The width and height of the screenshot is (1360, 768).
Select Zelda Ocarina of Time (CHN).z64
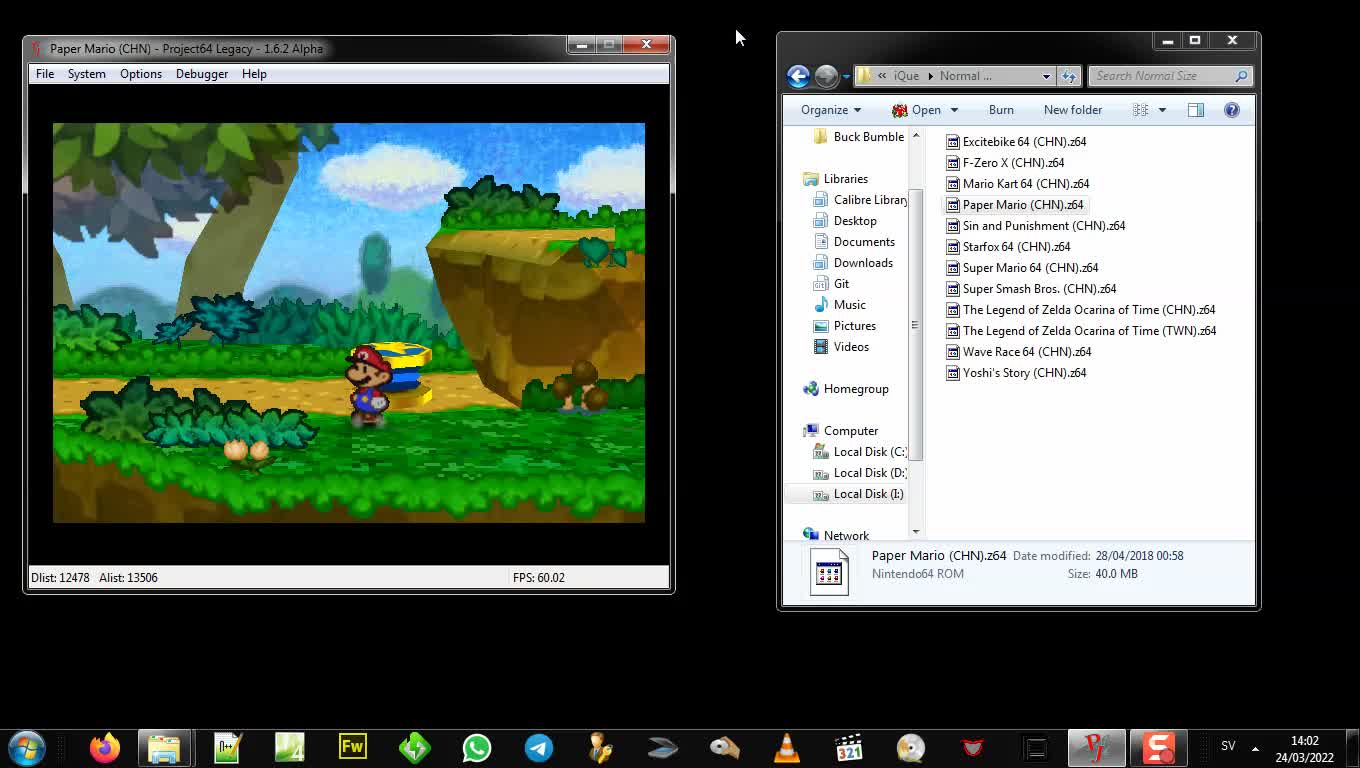1081,310
